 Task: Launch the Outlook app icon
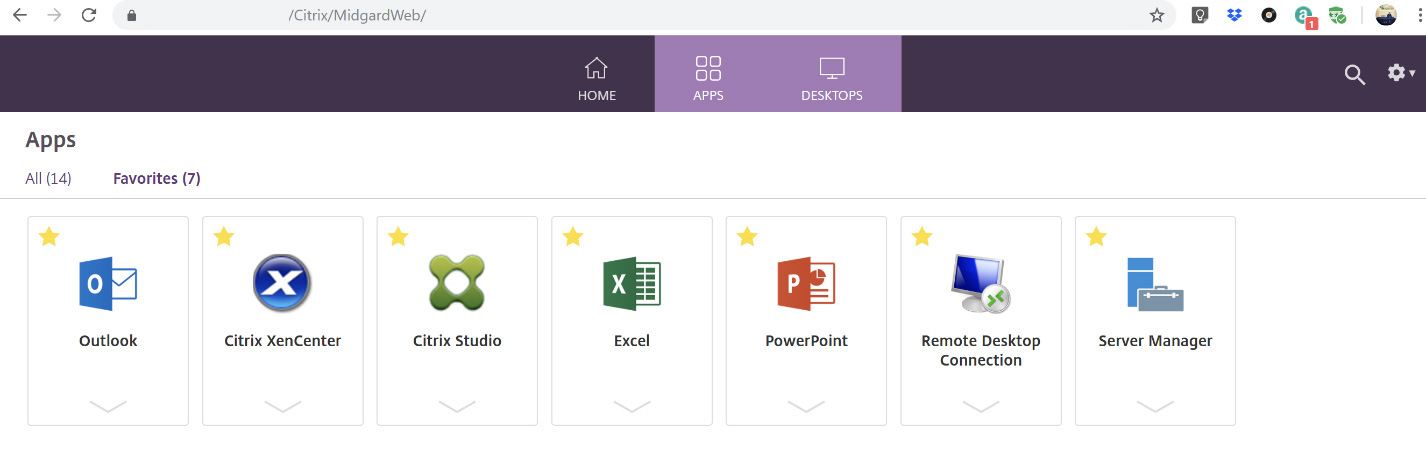(108, 283)
